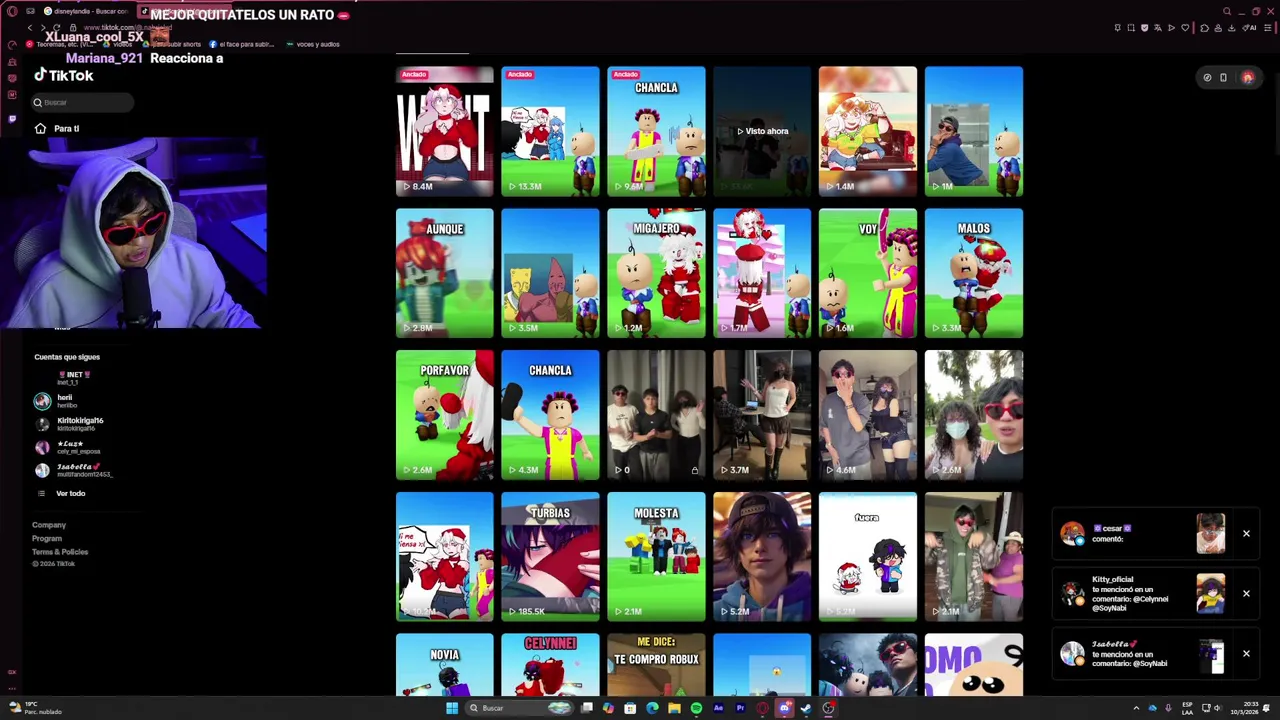
Task: Toggle the ad-blocker shield icon
Action: pos(1145,28)
